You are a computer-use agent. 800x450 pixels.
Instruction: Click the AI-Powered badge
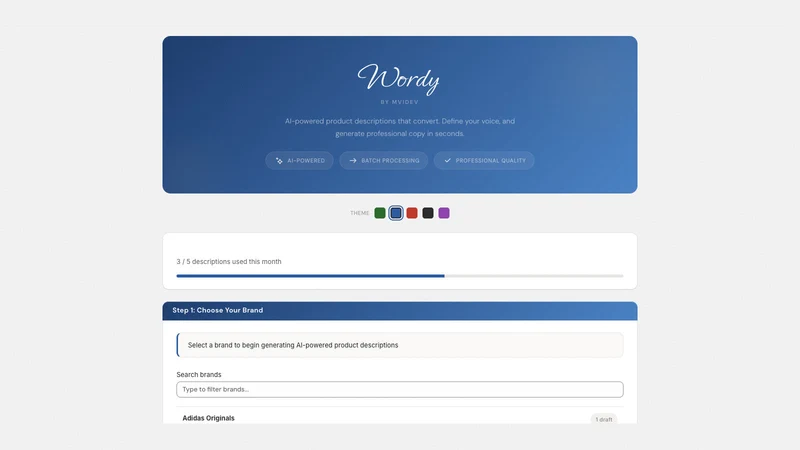299,160
